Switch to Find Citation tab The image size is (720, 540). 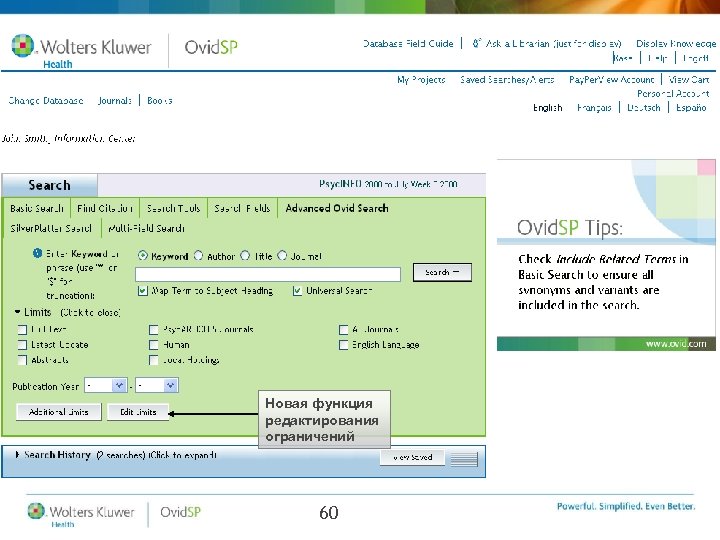point(105,208)
